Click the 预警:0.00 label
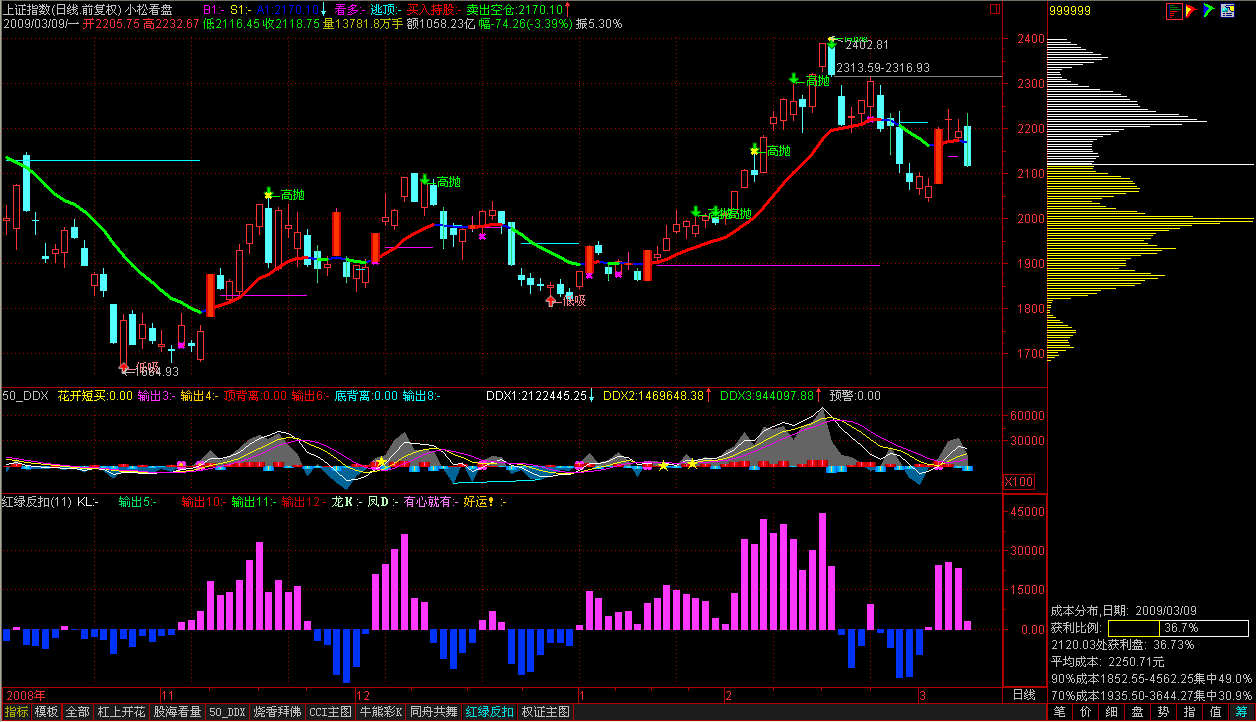The height and width of the screenshot is (722, 1256). point(854,396)
